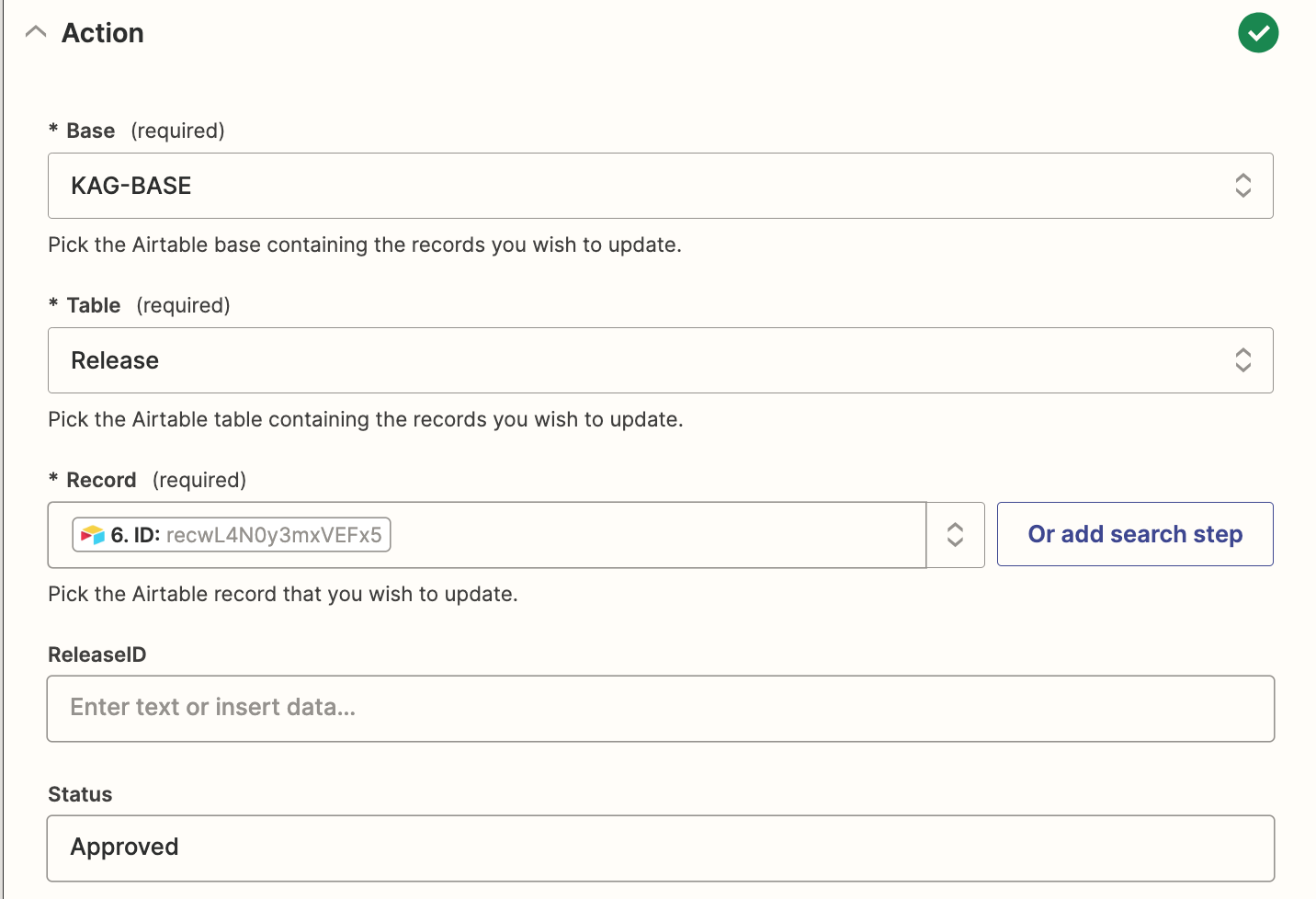Click the up-down arrows in Base field
Screen dimensions: 1316x899
tap(1242, 186)
